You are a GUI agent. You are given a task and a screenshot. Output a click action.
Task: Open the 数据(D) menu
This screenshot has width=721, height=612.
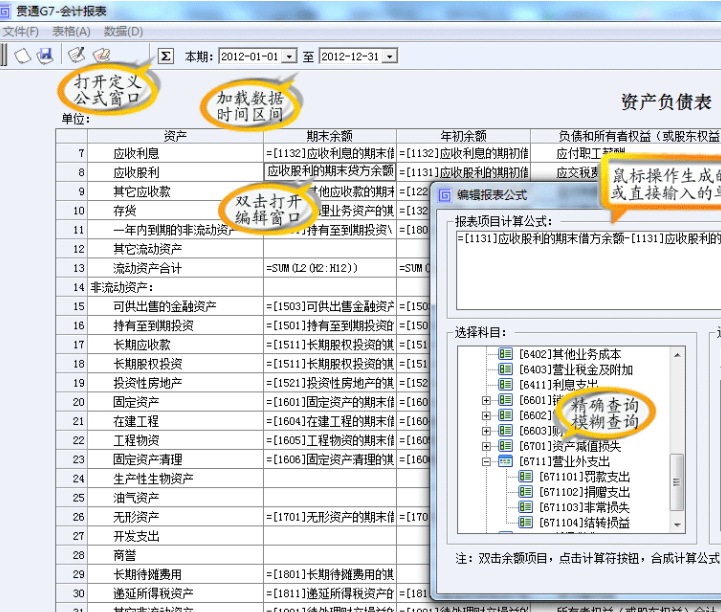tap(123, 31)
